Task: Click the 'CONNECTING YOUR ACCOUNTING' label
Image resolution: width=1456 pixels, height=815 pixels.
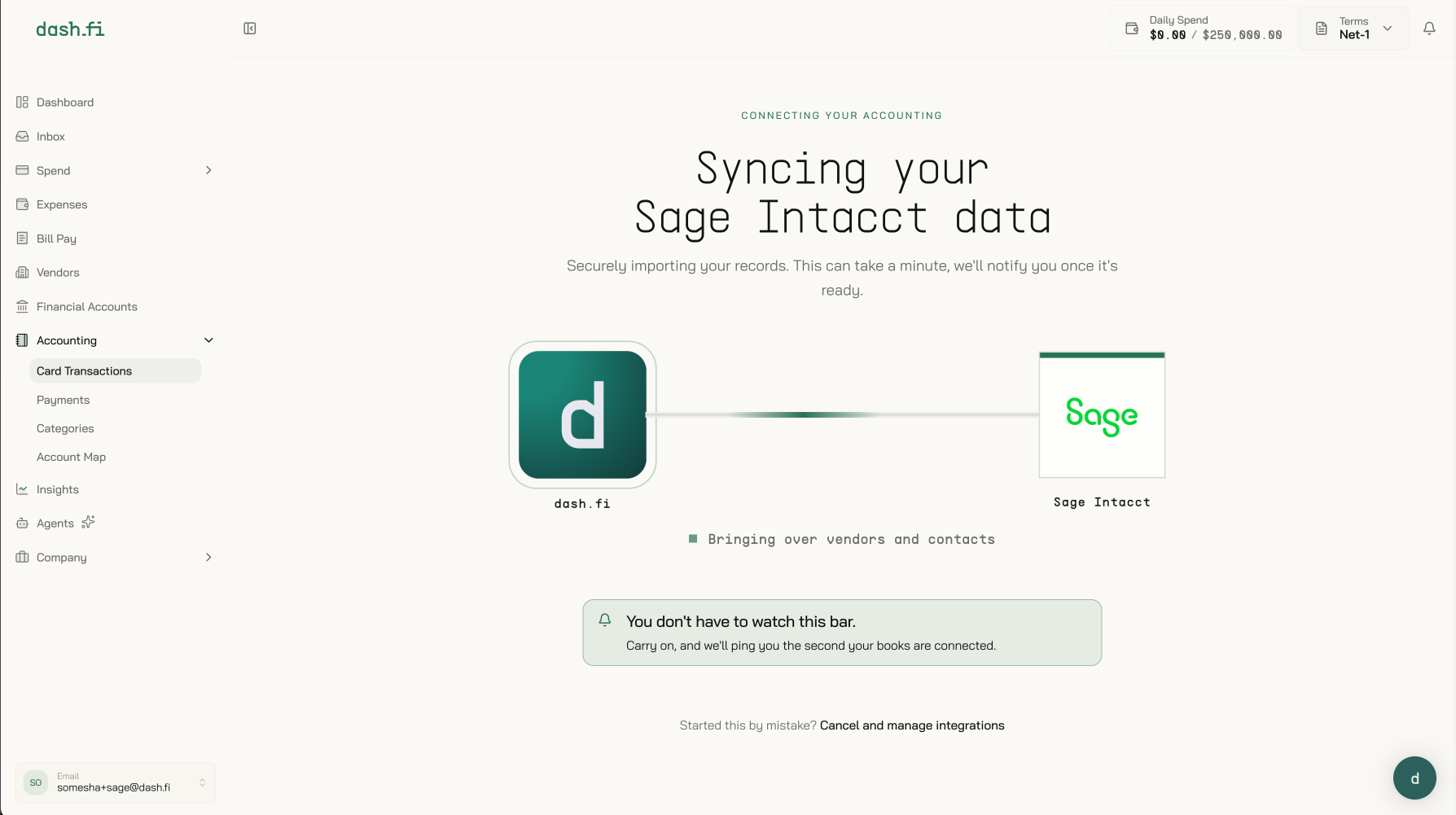Action: coord(842,116)
